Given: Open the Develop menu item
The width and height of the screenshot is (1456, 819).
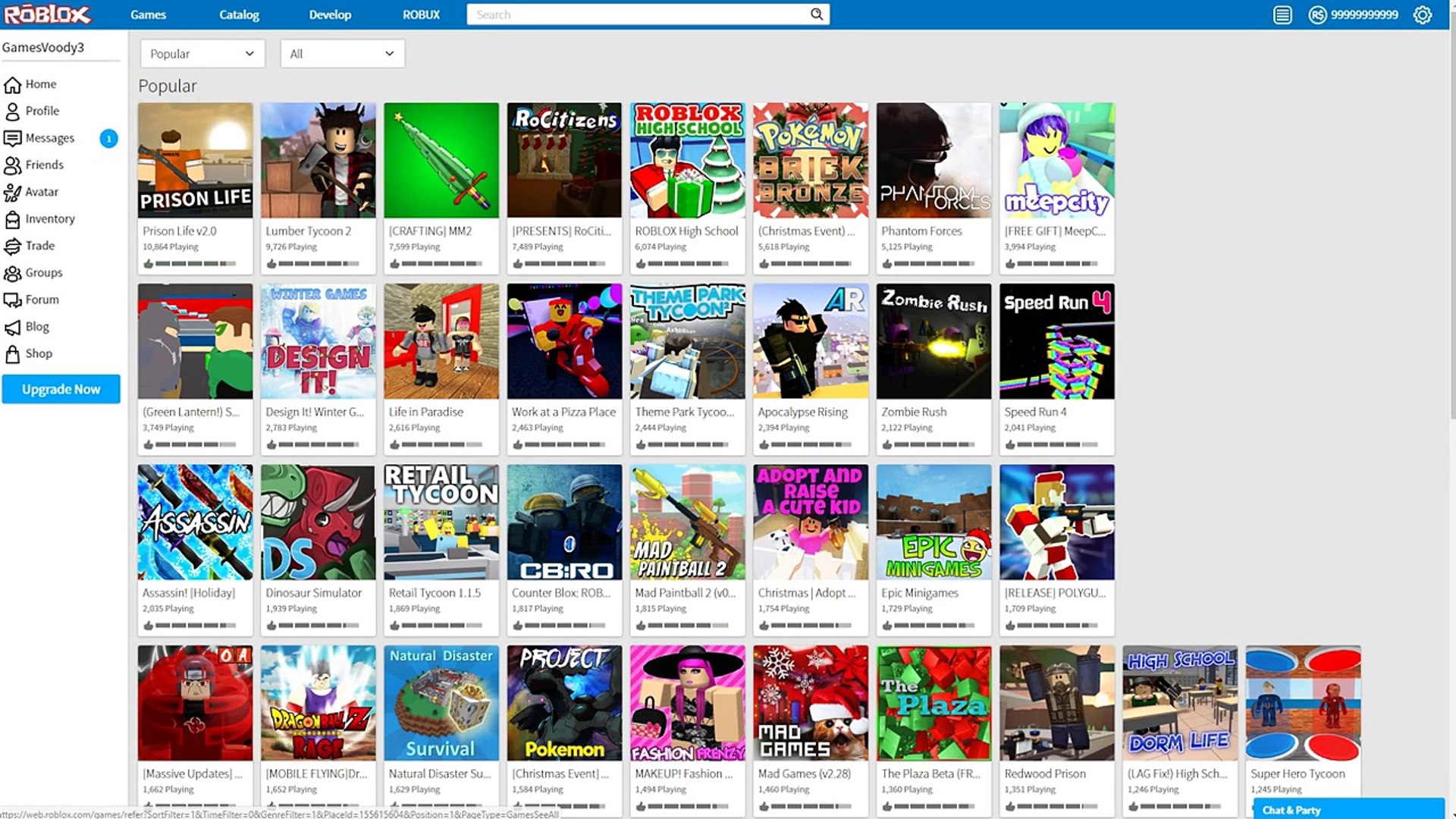Looking at the screenshot, I should tap(330, 14).
